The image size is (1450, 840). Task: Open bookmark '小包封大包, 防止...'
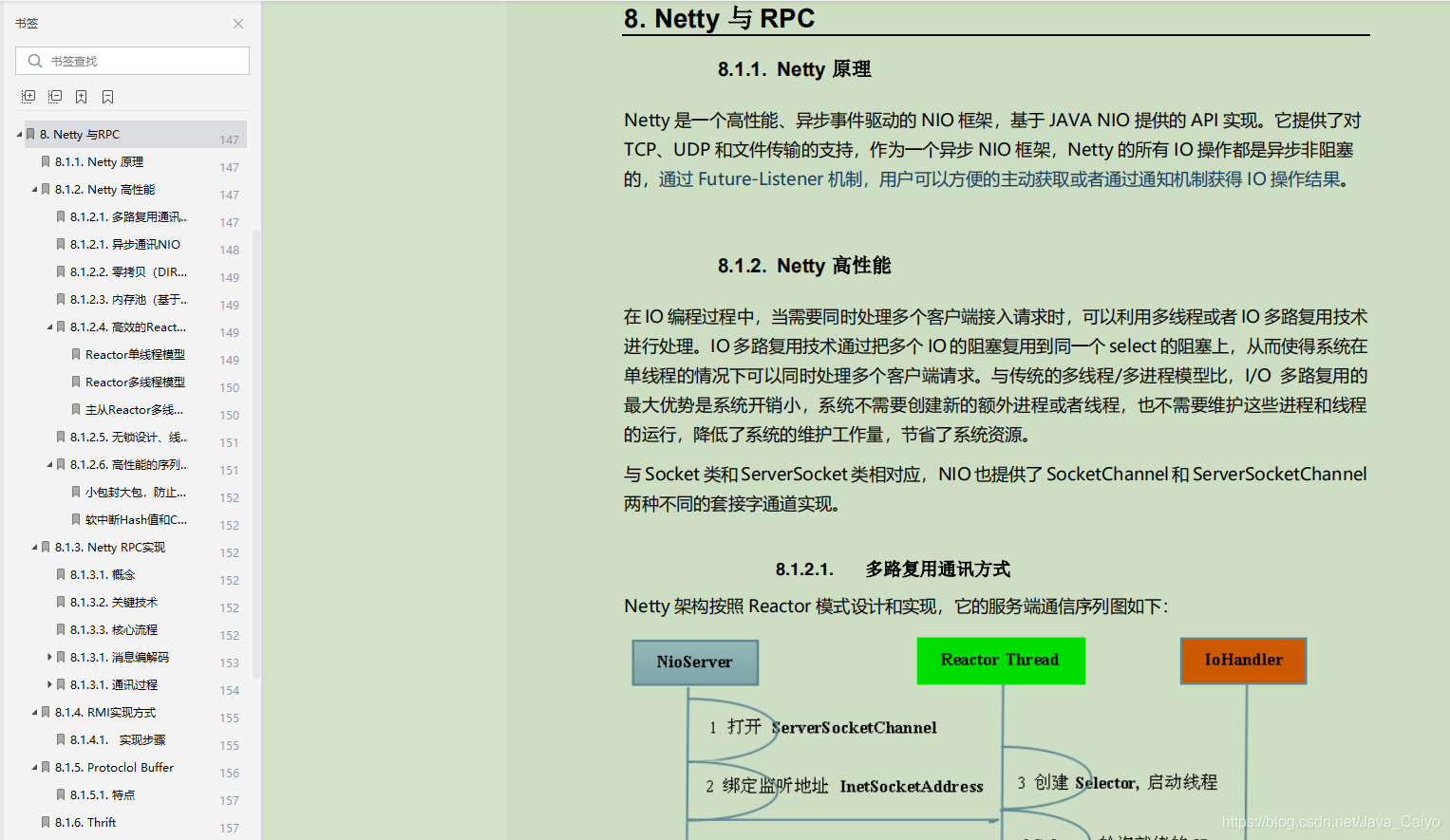pos(135,493)
